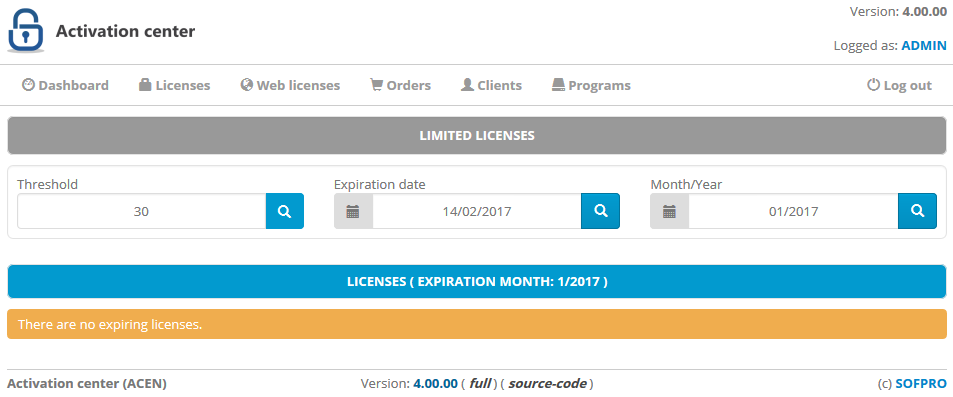Image resolution: width=953 pixels, height=397 pixels.
Task: Click the 'Activation center' title text
Action: (x=125, y=31)
